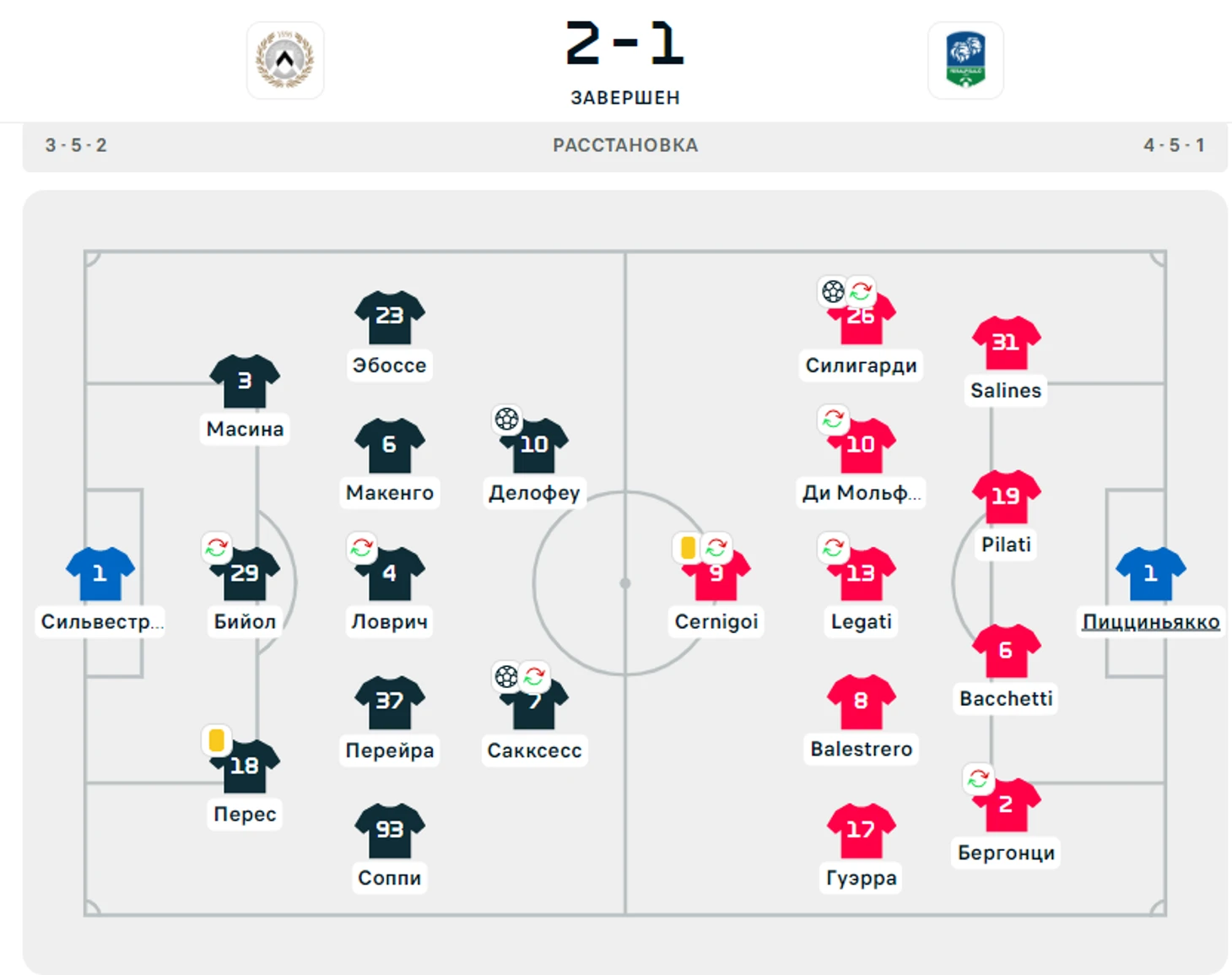This screenshot has width=1232, height=975.
Task: Click the substitution icon on Ловрич's shirt
Action: point(362,547)
